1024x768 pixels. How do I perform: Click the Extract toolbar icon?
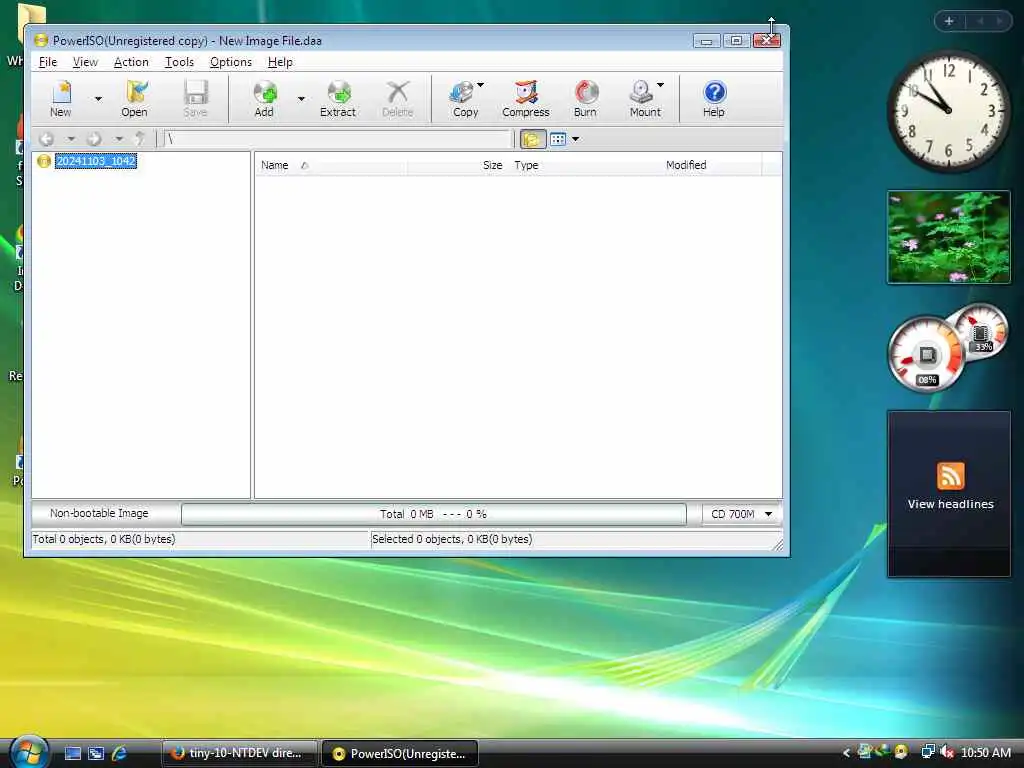click(x=338, y=98)
